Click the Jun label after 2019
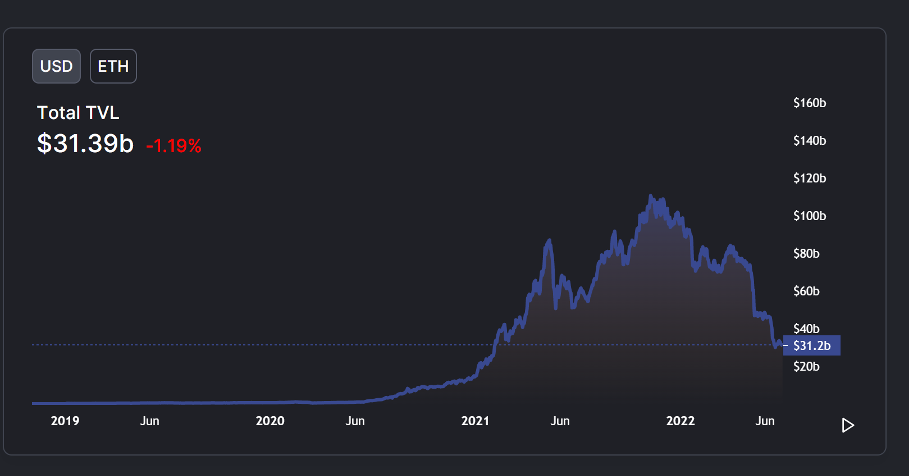 tap(150, 421)
